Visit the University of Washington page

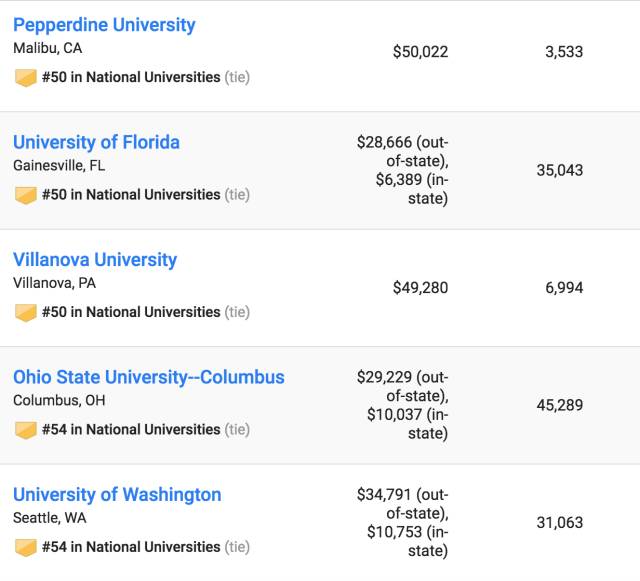click(117, 495)
